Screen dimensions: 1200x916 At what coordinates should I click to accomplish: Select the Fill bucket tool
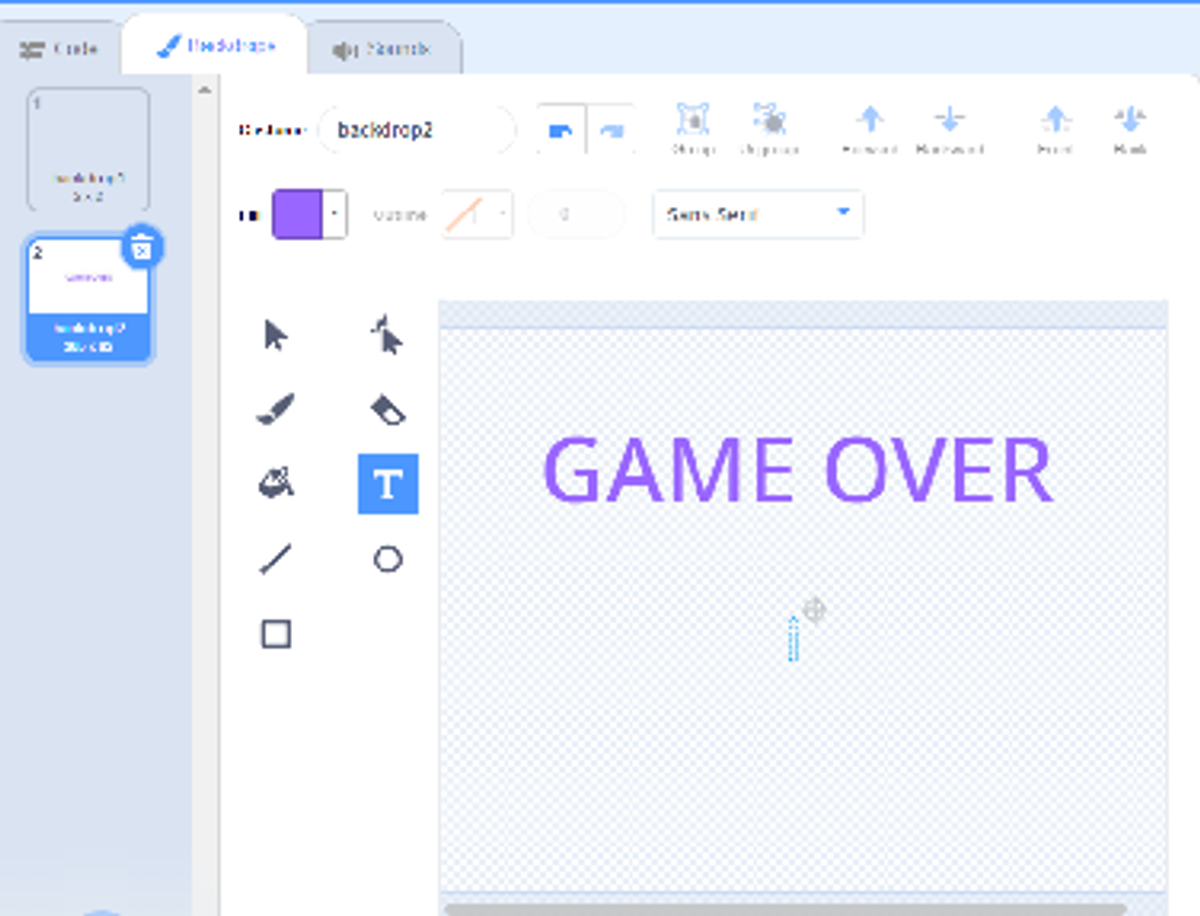(276, 484)
